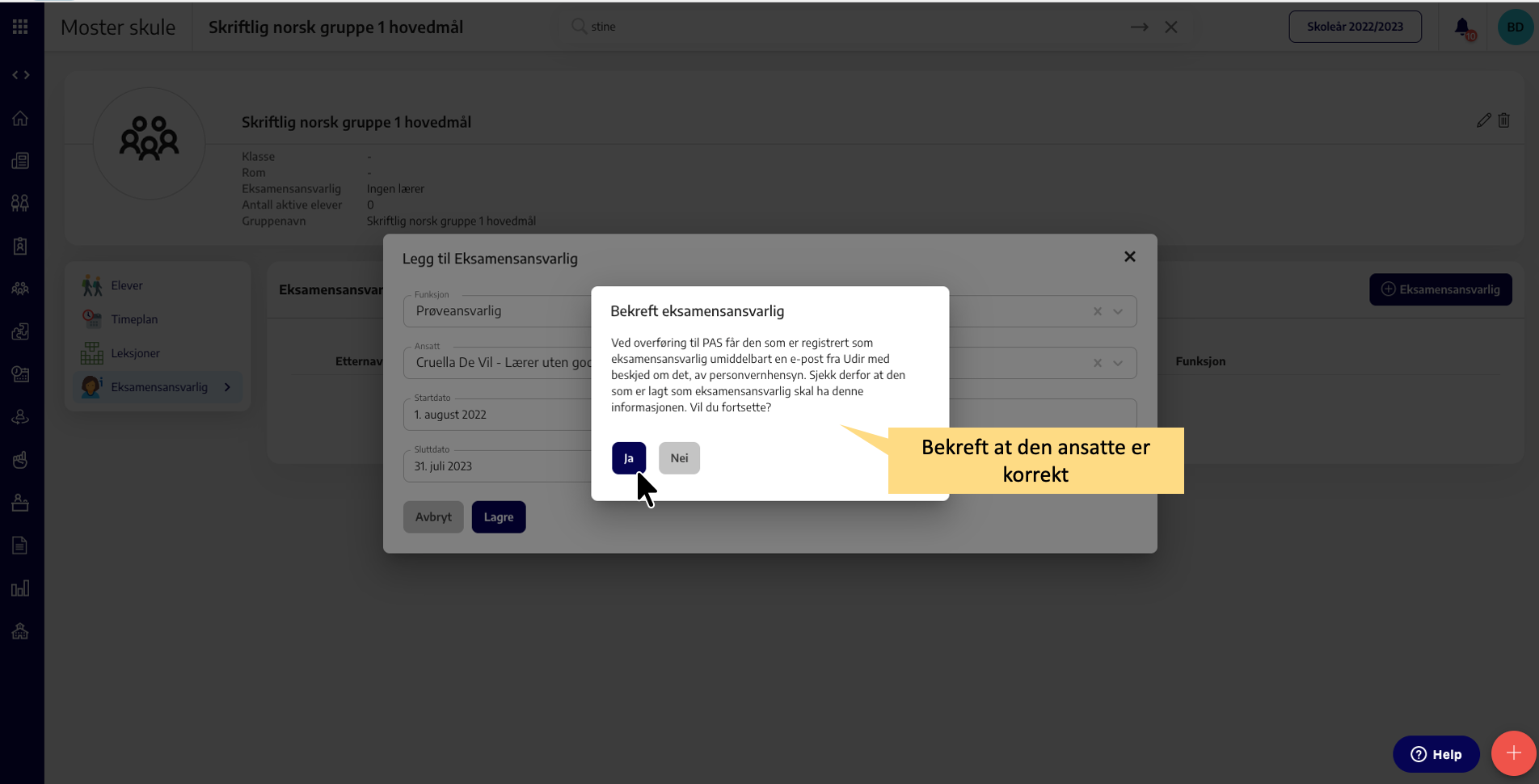Screen dimensions: 1539x784
Task: Expand the Funksjon dropdown arrow
Action: (x=1118, y=311)
